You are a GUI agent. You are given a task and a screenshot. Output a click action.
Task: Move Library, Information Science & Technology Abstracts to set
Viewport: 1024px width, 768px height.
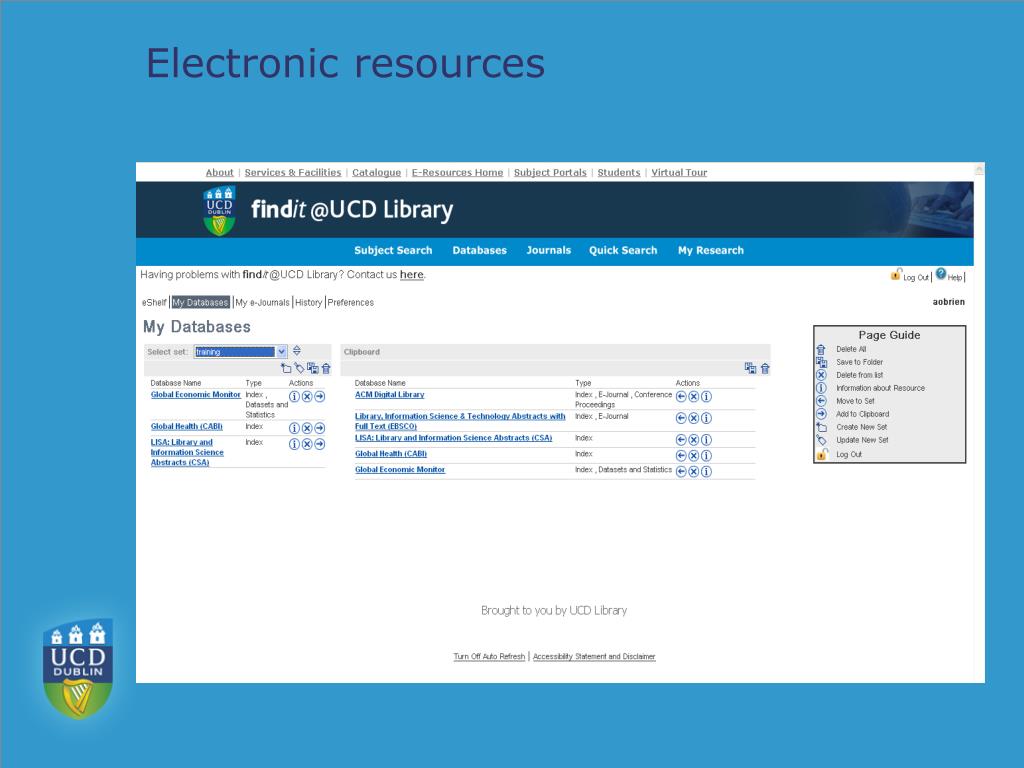click(681, 418)
